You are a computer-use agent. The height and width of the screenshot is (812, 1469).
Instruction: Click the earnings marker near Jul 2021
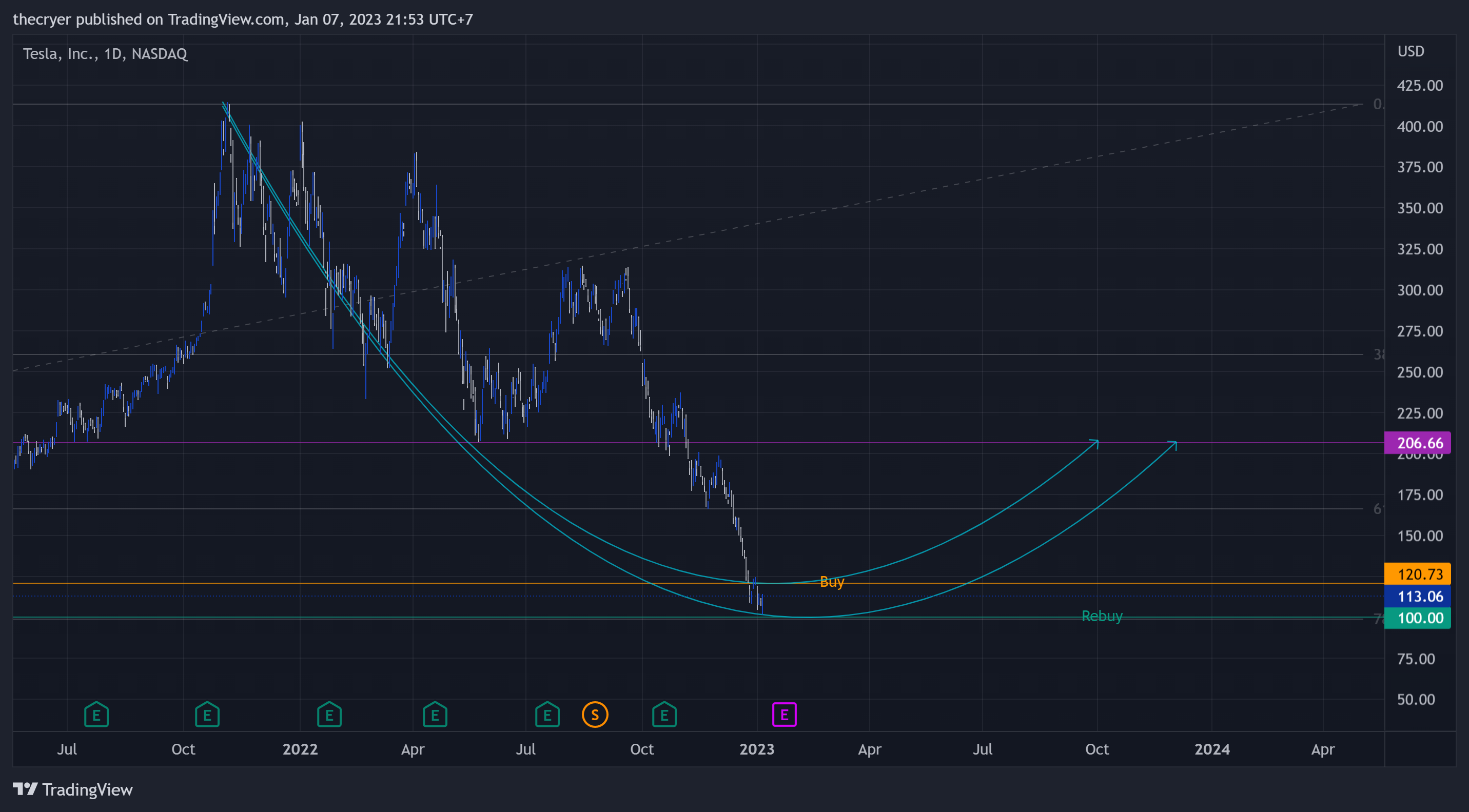[96, 714]
